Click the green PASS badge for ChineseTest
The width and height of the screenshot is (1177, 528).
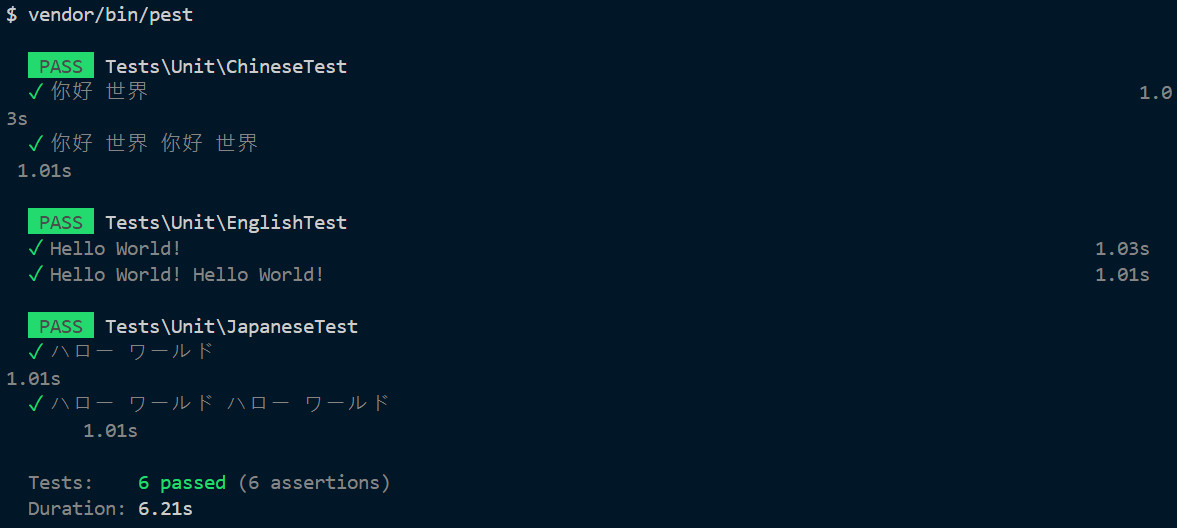tap(61, 67)
